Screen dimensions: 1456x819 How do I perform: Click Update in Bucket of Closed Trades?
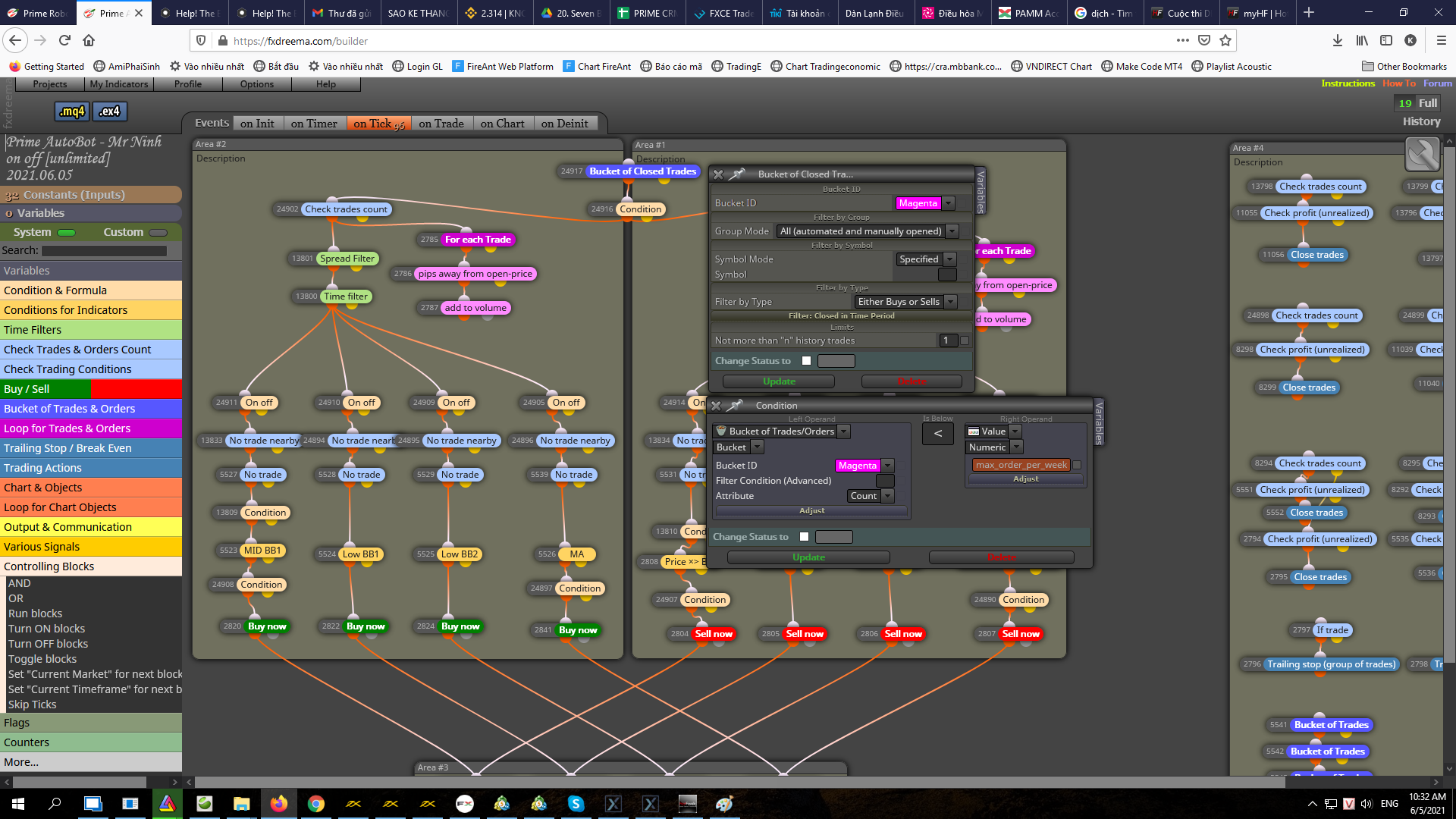pyautogui.click(x=779, y=381)
